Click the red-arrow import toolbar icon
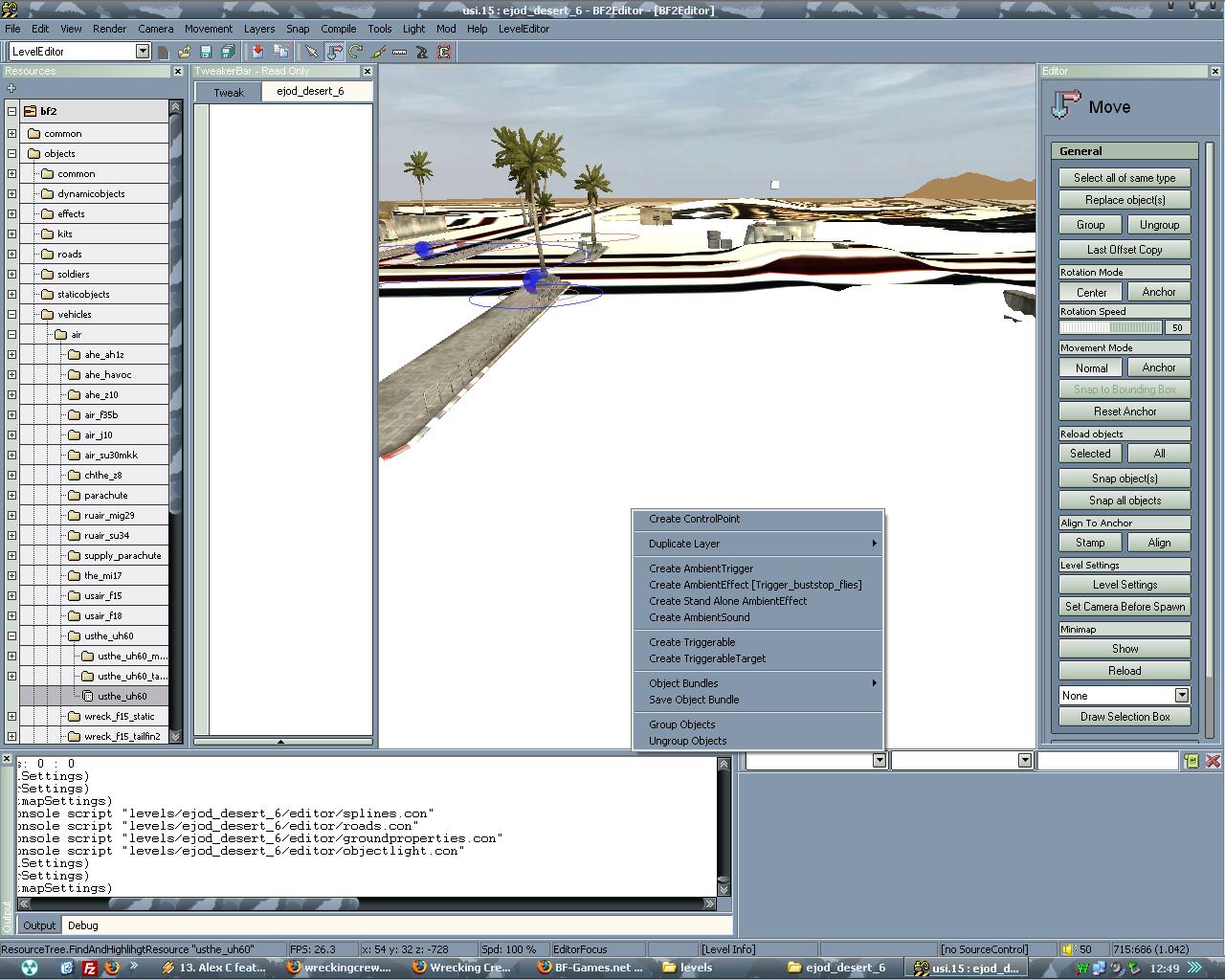The width and height of the screenshot is (1225, 980). point(257,52)
